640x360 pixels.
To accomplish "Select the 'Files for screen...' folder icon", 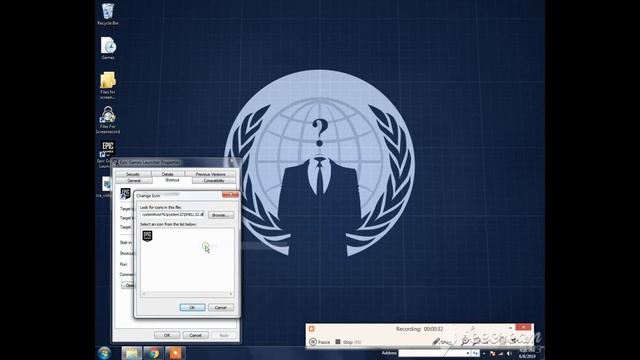I will pyautogui.click(x=108, y=85).
